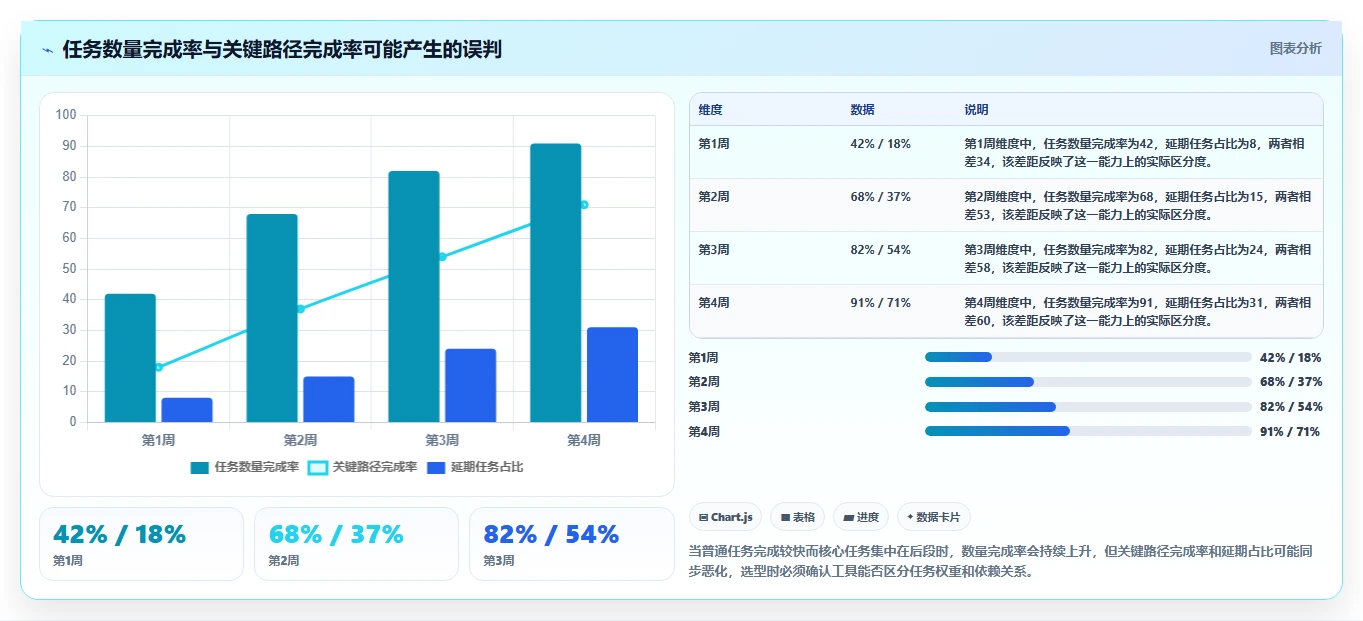The width and height of the screenshot is (1363, 621).
Task: Click the 第4周 任务数量完成率 bar at 91
Action: coord(555,283)
